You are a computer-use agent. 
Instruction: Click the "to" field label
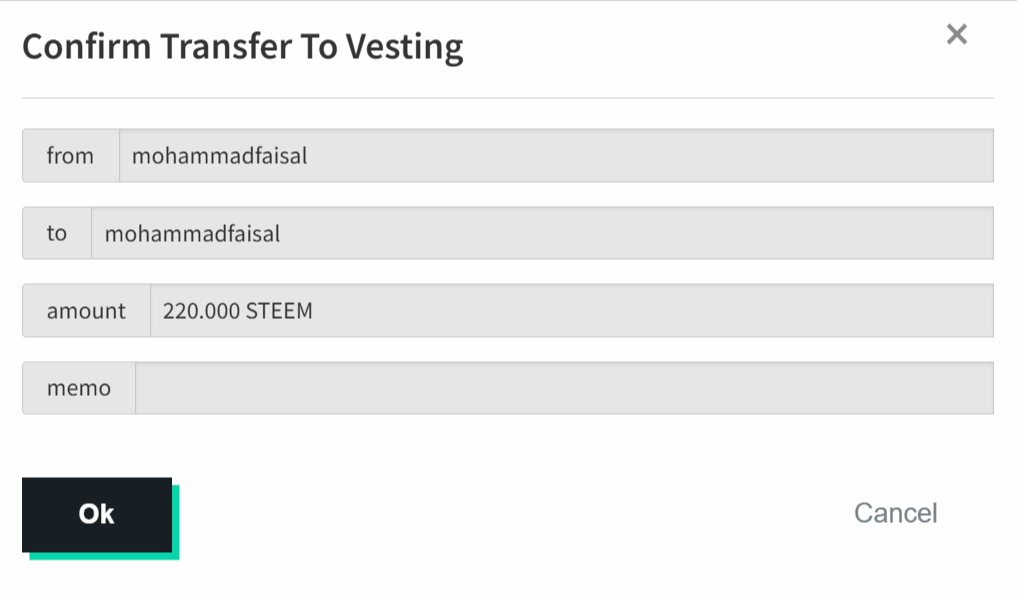57,234
